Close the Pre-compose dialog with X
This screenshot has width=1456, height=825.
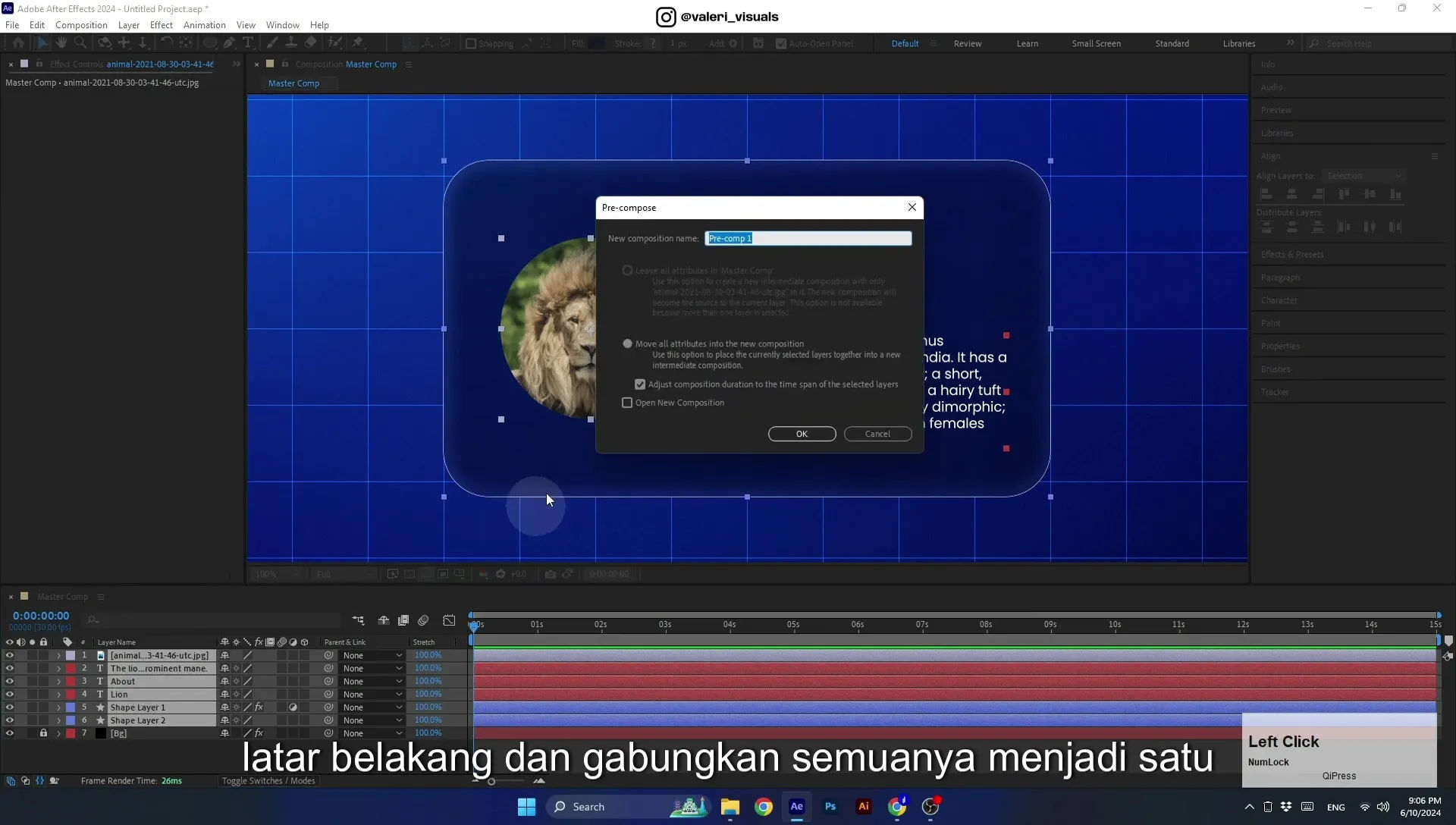(x=912, y=207)
